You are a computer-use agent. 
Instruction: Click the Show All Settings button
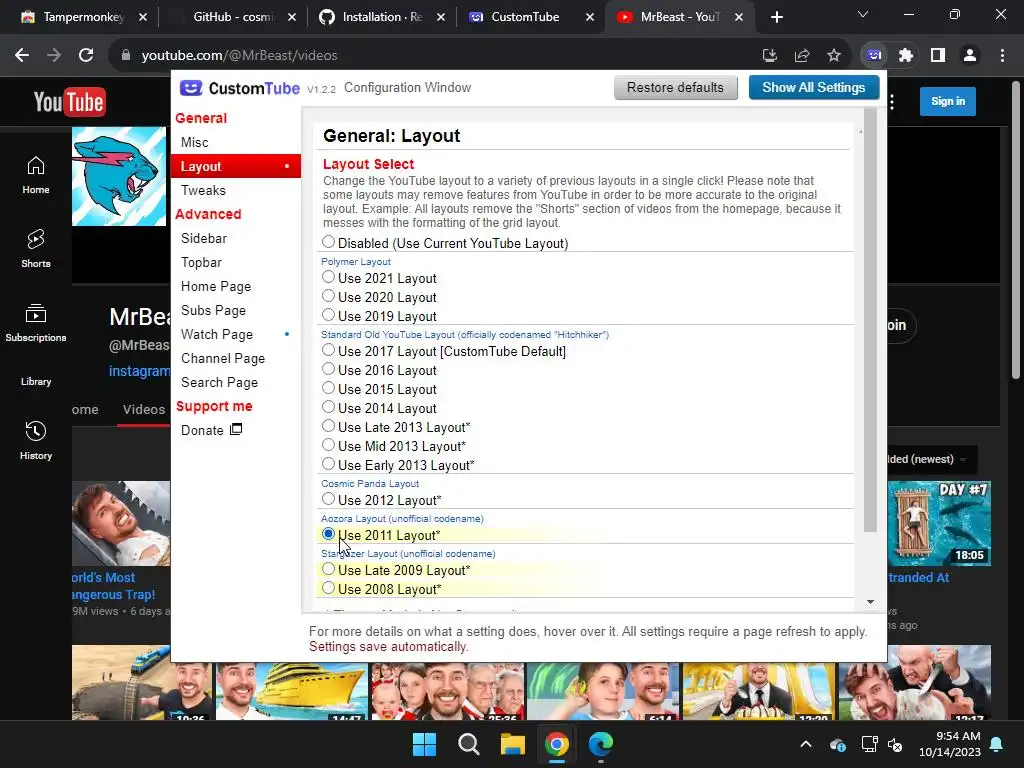tap(814, 88)
